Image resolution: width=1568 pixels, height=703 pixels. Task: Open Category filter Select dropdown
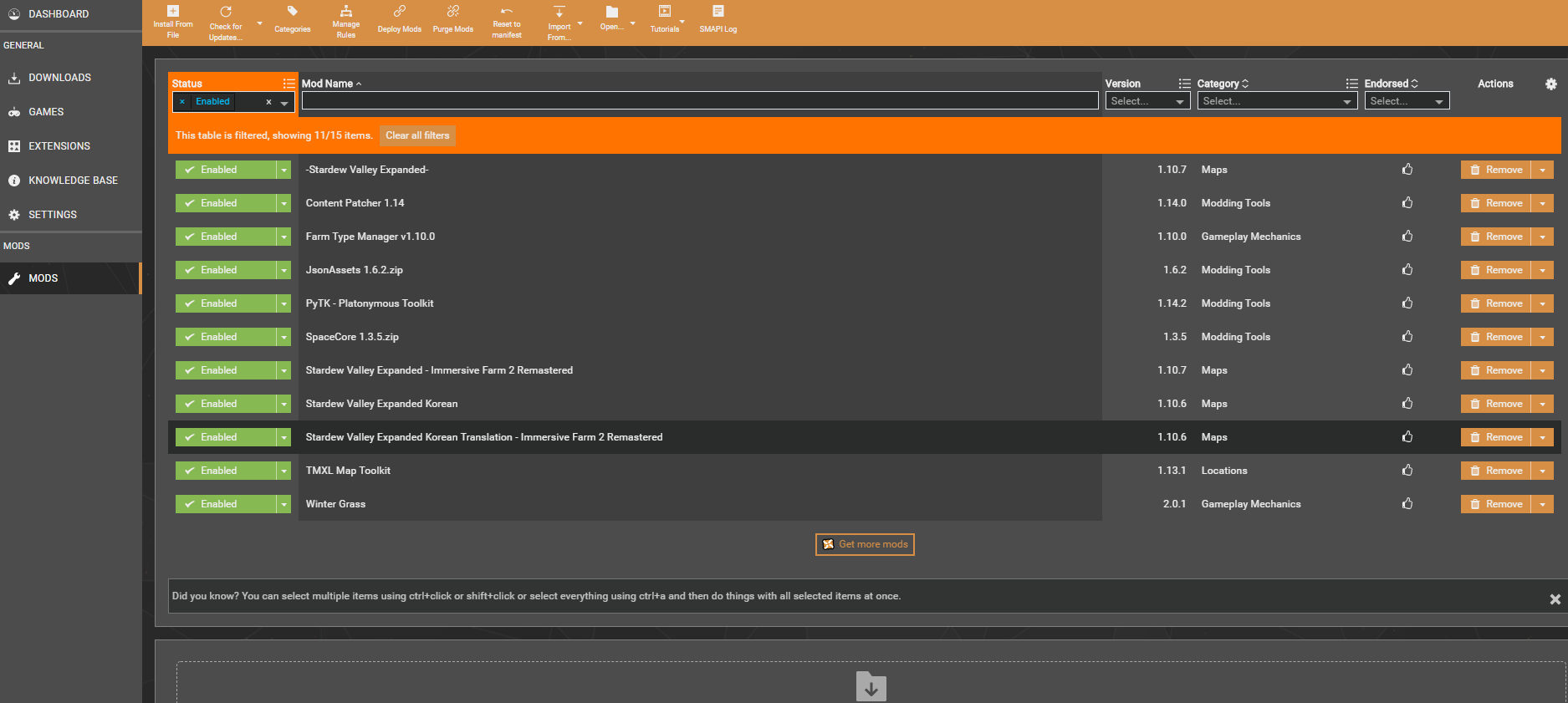tap(1277, 101)
